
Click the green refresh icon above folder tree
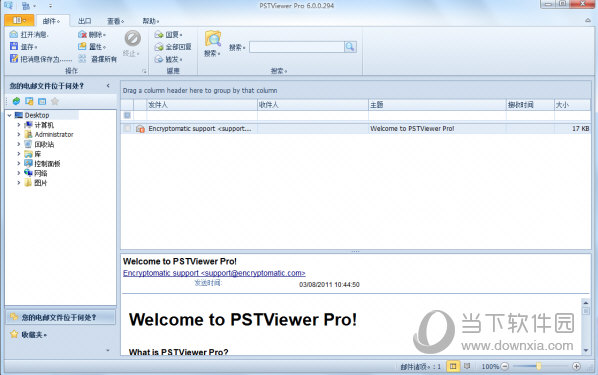click(x=16, y=101)
